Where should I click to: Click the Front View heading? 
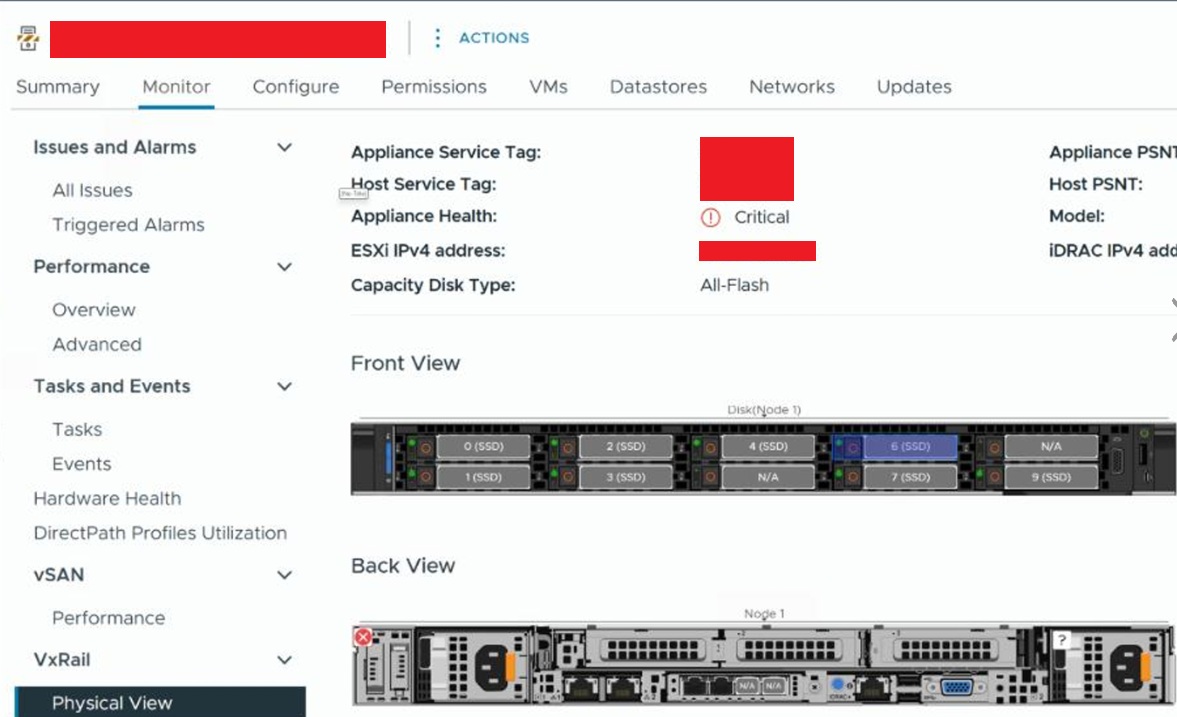tap(405, 363)
